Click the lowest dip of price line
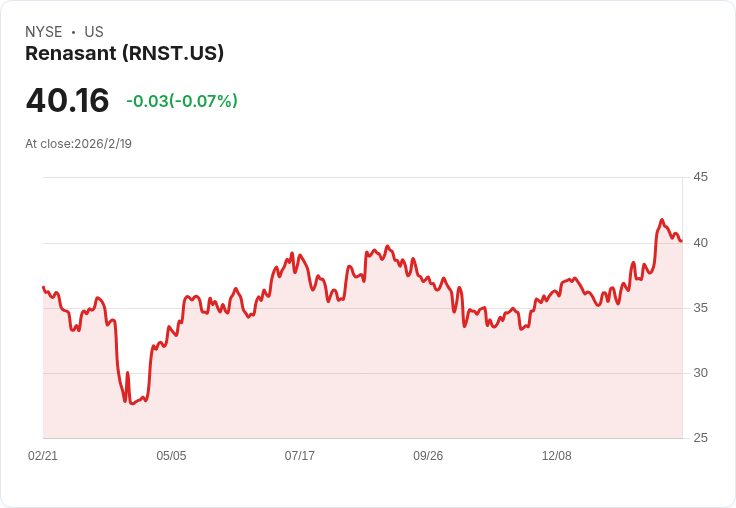Image resolution: width=736 pixels, height=508 pixels. [132, 403]
